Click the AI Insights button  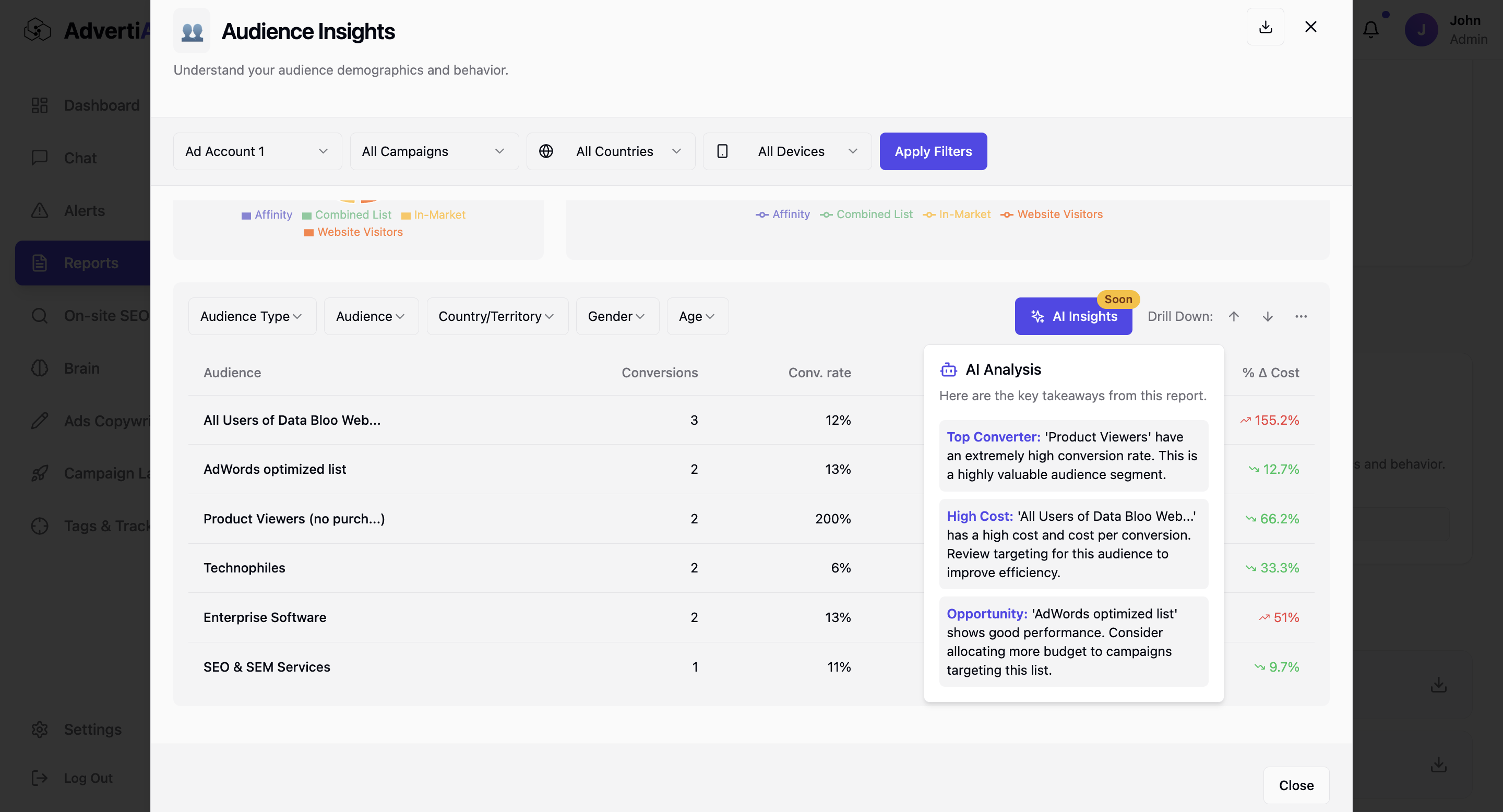pyautogui.click(x=1072, y=316)
